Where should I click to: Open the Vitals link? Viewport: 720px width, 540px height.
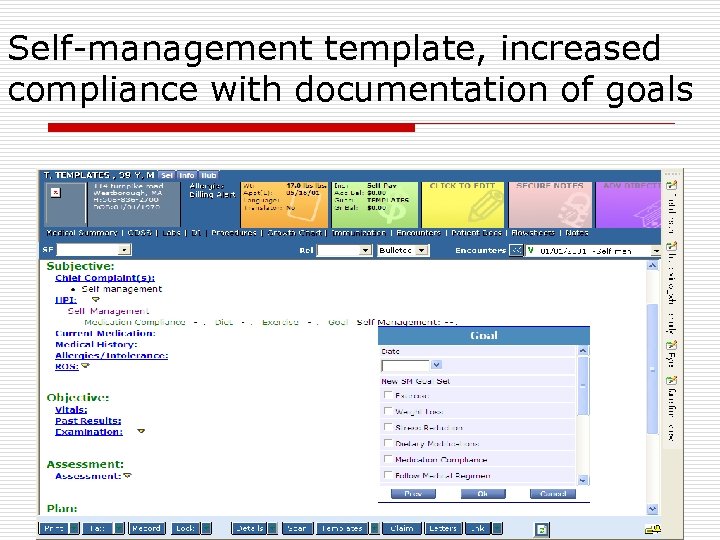pyautogui.click(x=71, y=410)
